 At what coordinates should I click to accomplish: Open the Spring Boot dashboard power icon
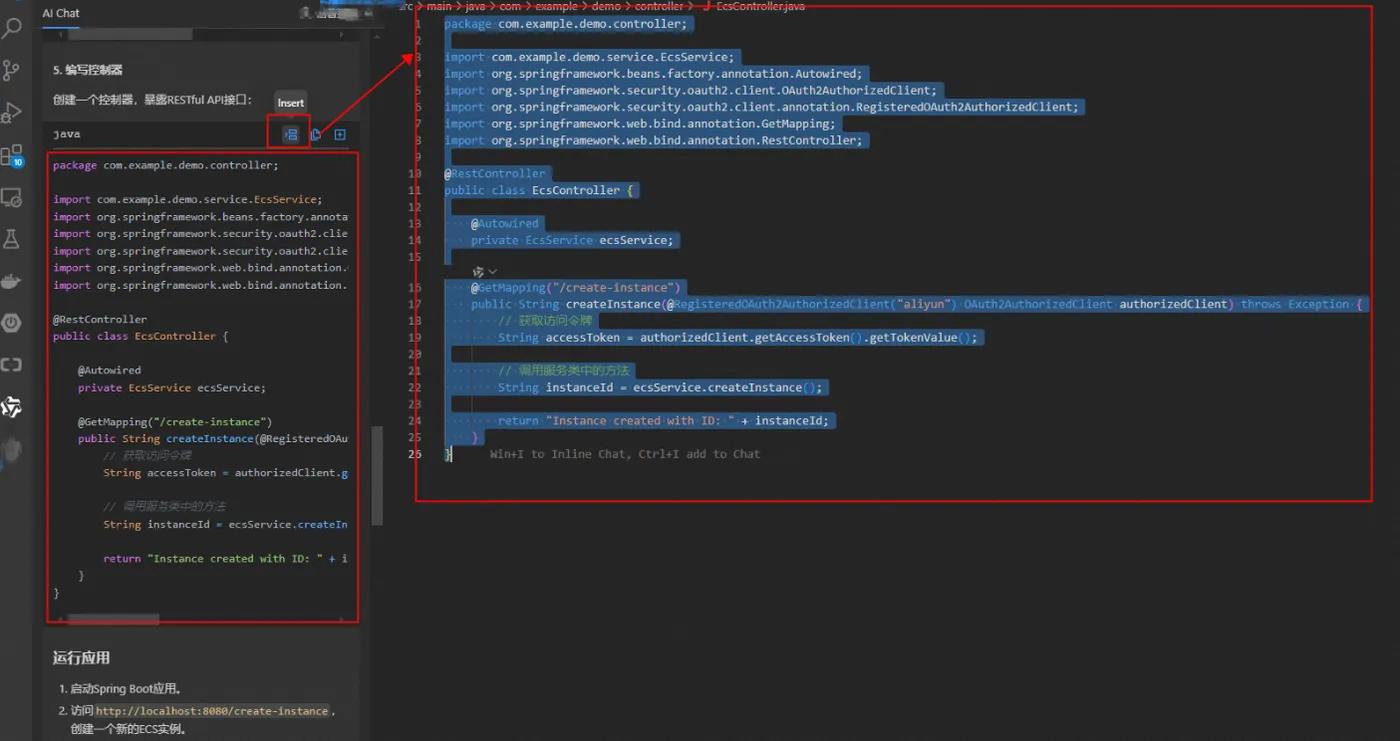pos(12,322)
